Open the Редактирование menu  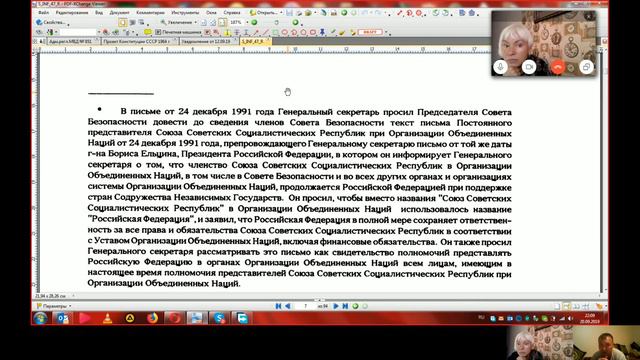coord(72,13)
